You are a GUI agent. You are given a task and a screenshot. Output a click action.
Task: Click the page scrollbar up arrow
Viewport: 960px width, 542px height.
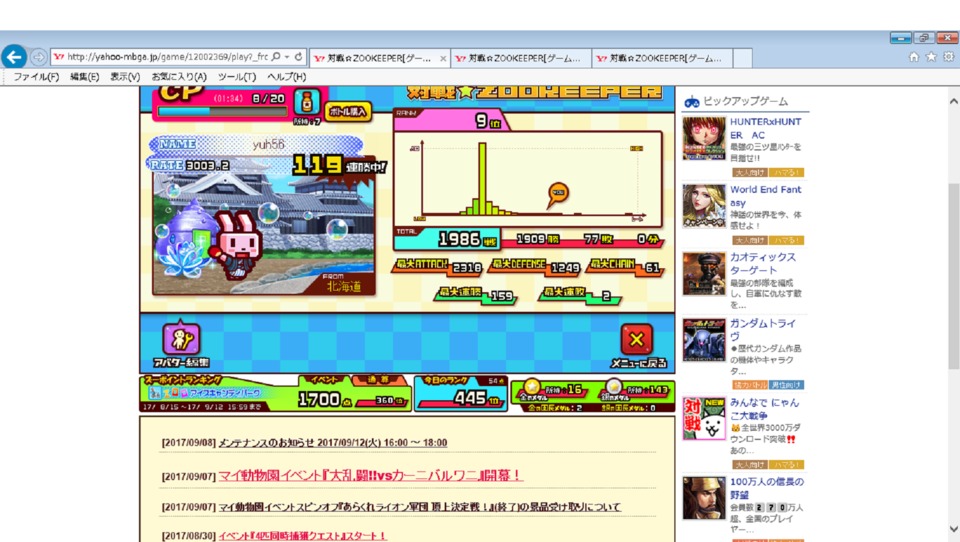tap(953, 101)
